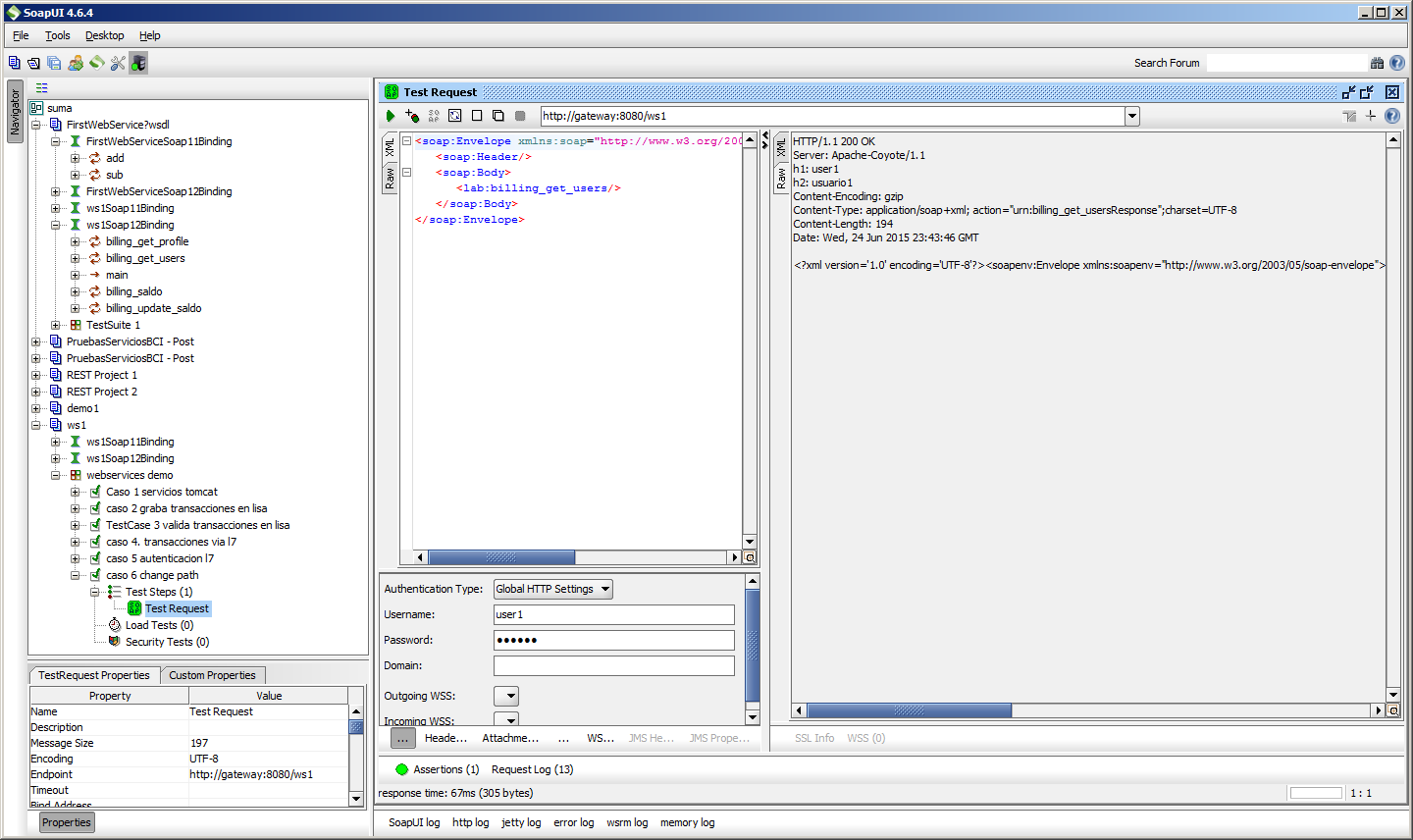Click the Test Request step icon in the tree

point(134,608)
